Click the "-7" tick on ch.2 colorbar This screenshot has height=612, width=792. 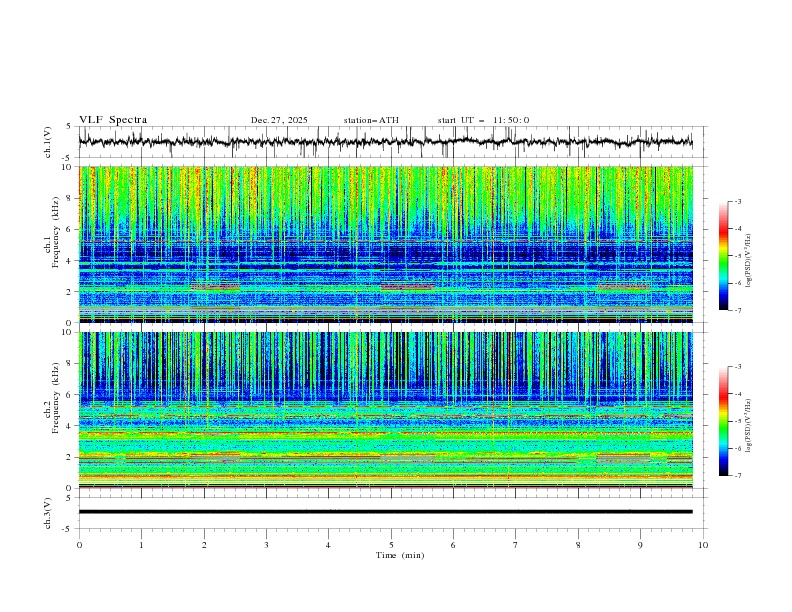738,476
